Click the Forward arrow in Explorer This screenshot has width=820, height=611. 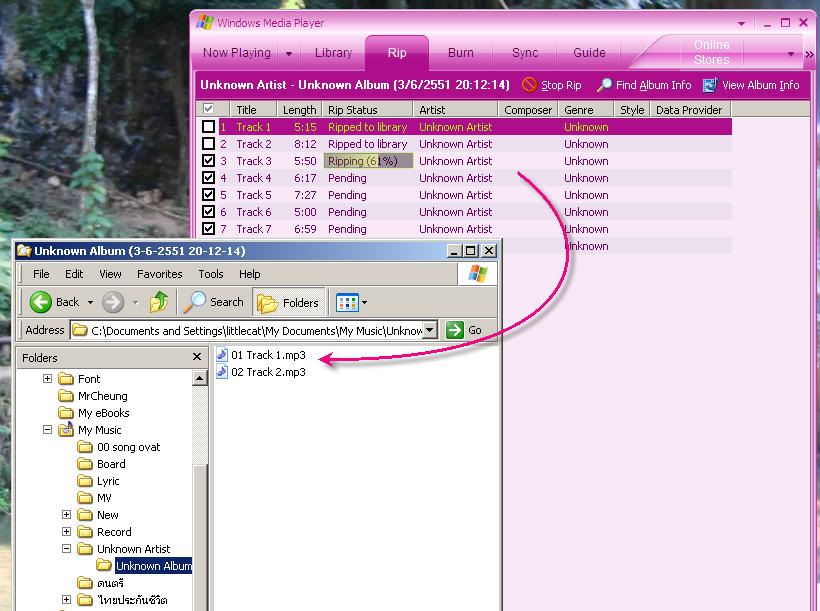click(x=112, y=302)
